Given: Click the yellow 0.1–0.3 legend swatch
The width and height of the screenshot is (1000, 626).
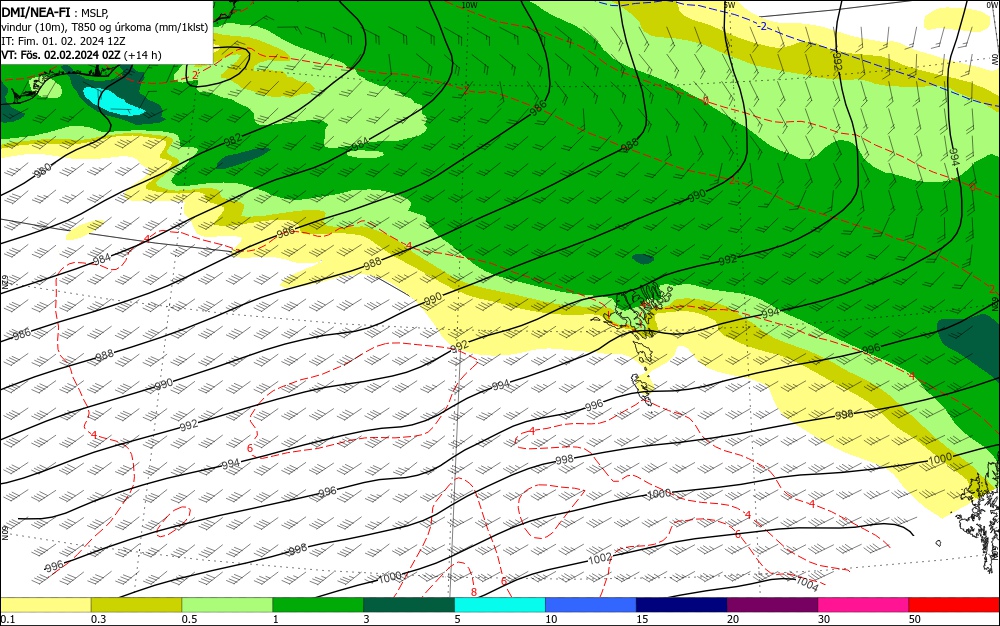Looking at the screenshot, I should pyautogui.click(x=46, y=605).
